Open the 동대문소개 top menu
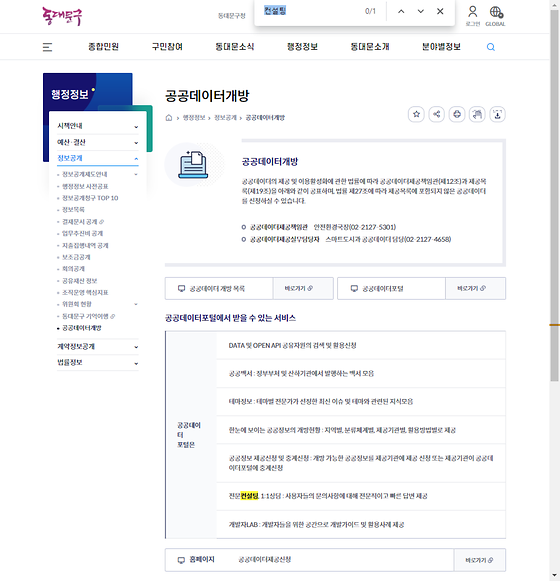The height and width of the screenshot is (581, 560). pyautogui.click(x=370, y=47)
